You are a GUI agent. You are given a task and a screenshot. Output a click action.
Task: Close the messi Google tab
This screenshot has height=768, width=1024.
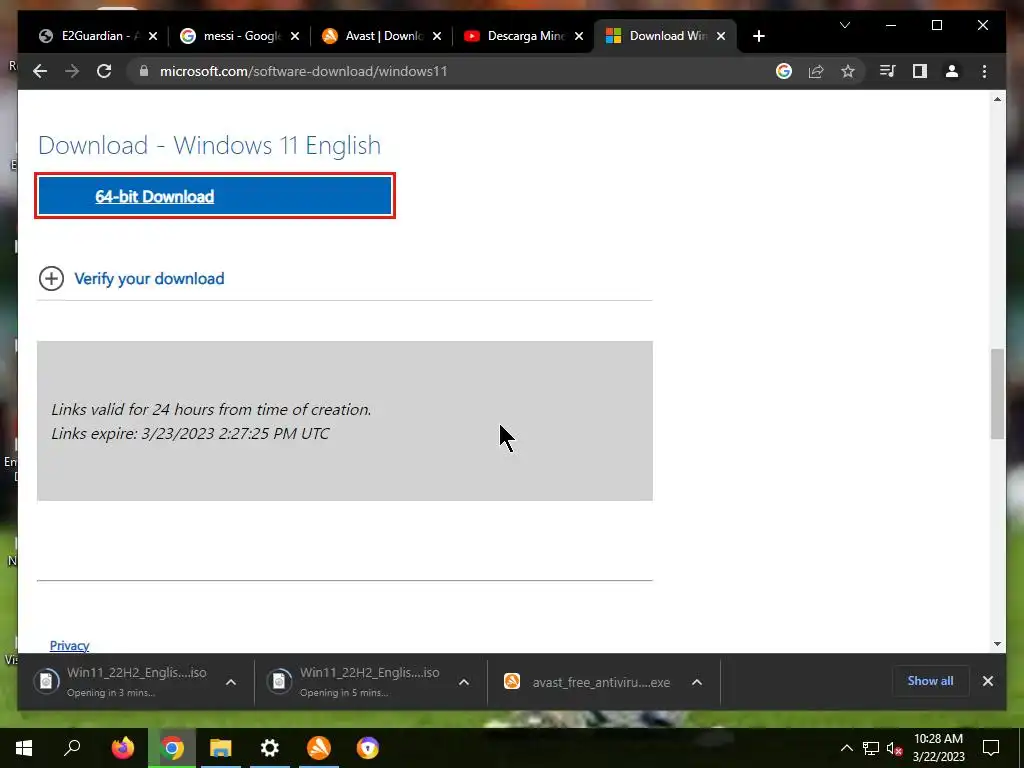(x=295, y=36)
